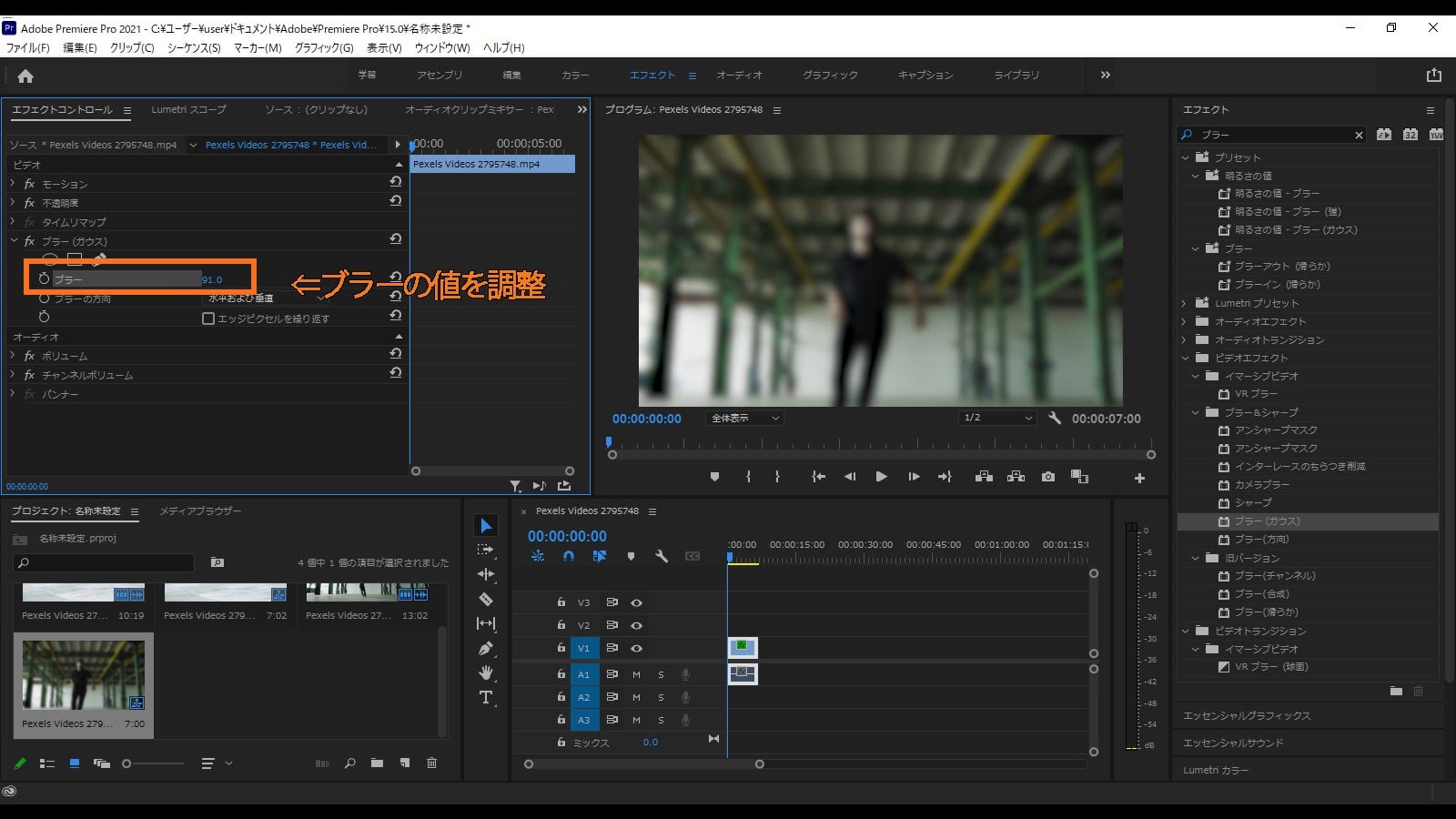
Task: Export a frame with the camera icon
Action: 1047,476
